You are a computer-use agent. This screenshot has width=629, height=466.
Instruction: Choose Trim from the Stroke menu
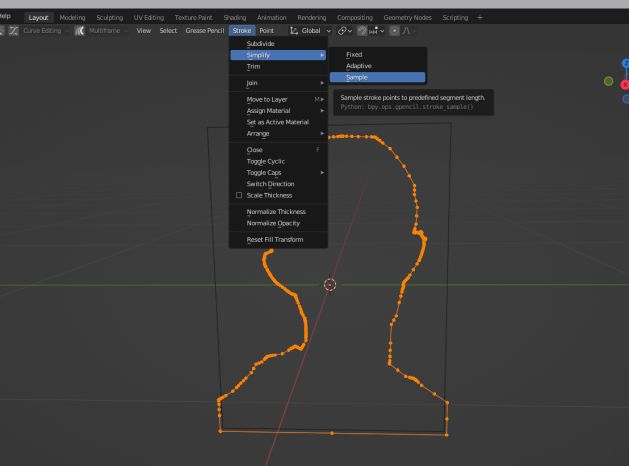pyautogui.click(x=278, y=67)
